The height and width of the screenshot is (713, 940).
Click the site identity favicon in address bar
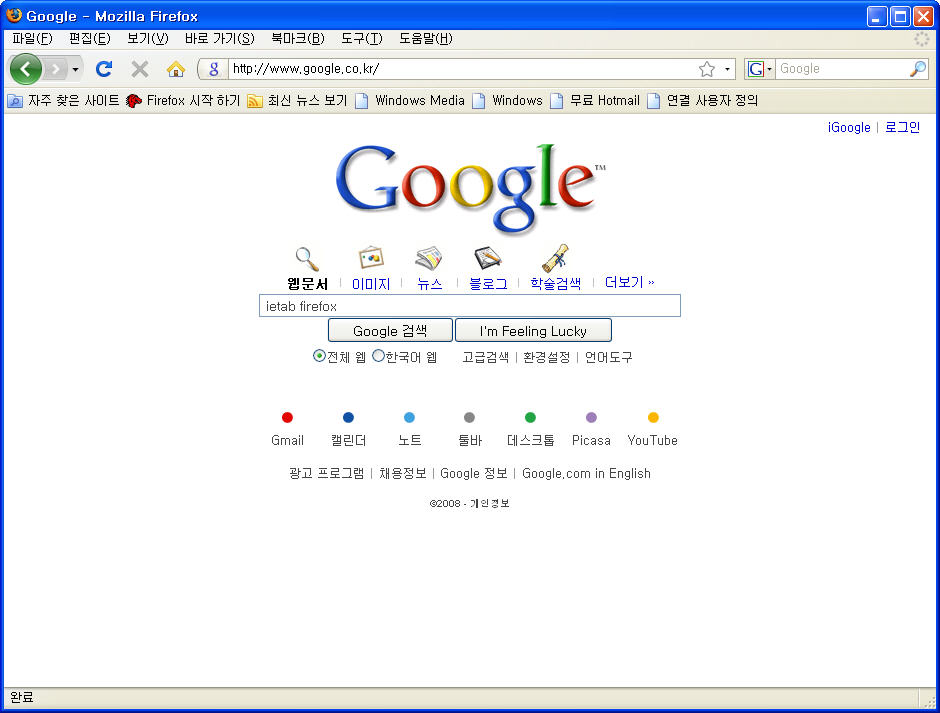[213, 69]
